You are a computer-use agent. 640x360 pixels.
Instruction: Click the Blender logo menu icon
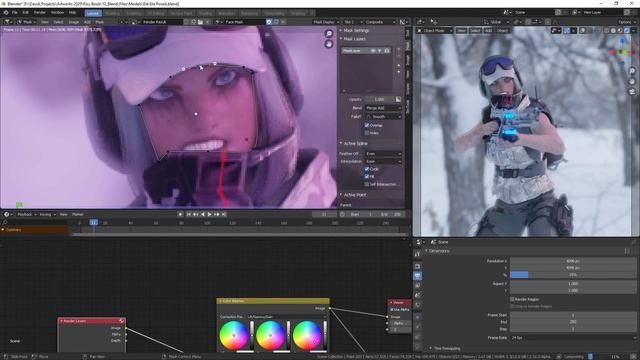[6, 13]
